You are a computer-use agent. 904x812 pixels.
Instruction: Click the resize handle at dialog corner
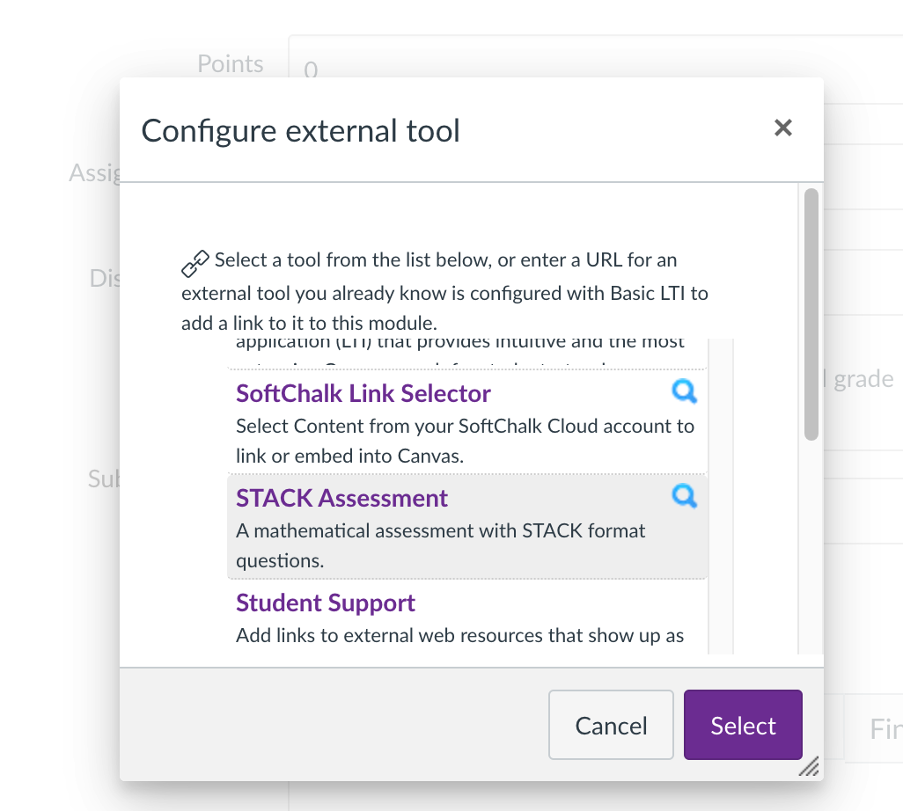coord(809,766)
